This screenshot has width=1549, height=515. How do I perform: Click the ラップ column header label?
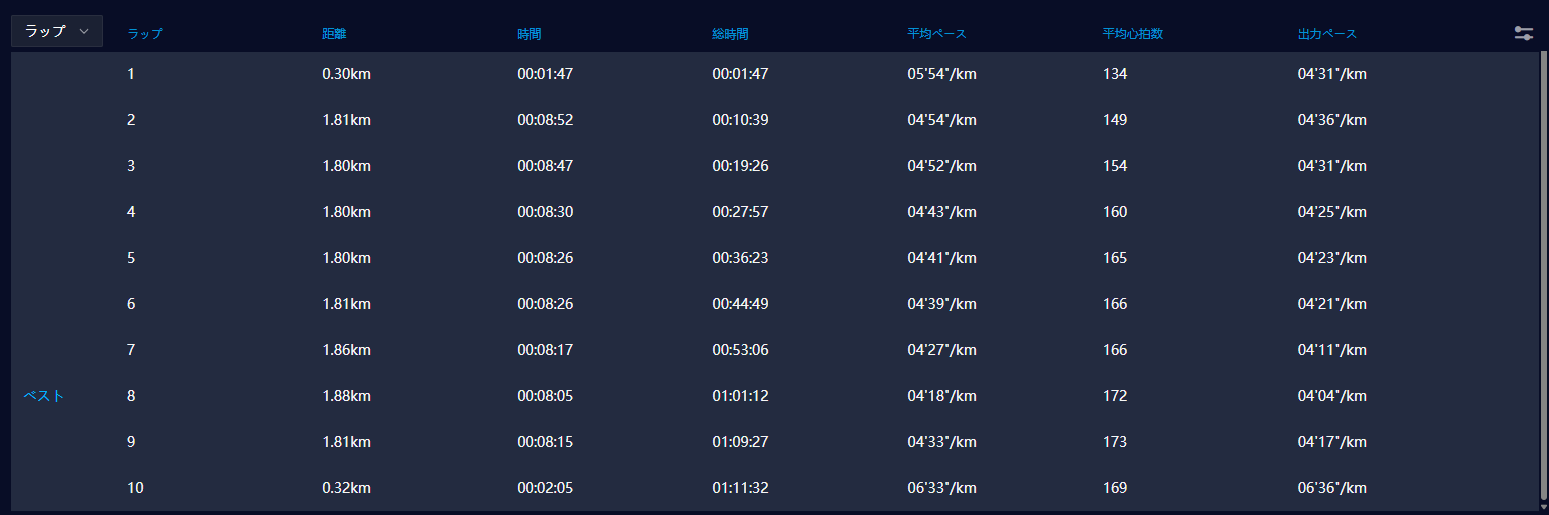[x=145, y=34]
